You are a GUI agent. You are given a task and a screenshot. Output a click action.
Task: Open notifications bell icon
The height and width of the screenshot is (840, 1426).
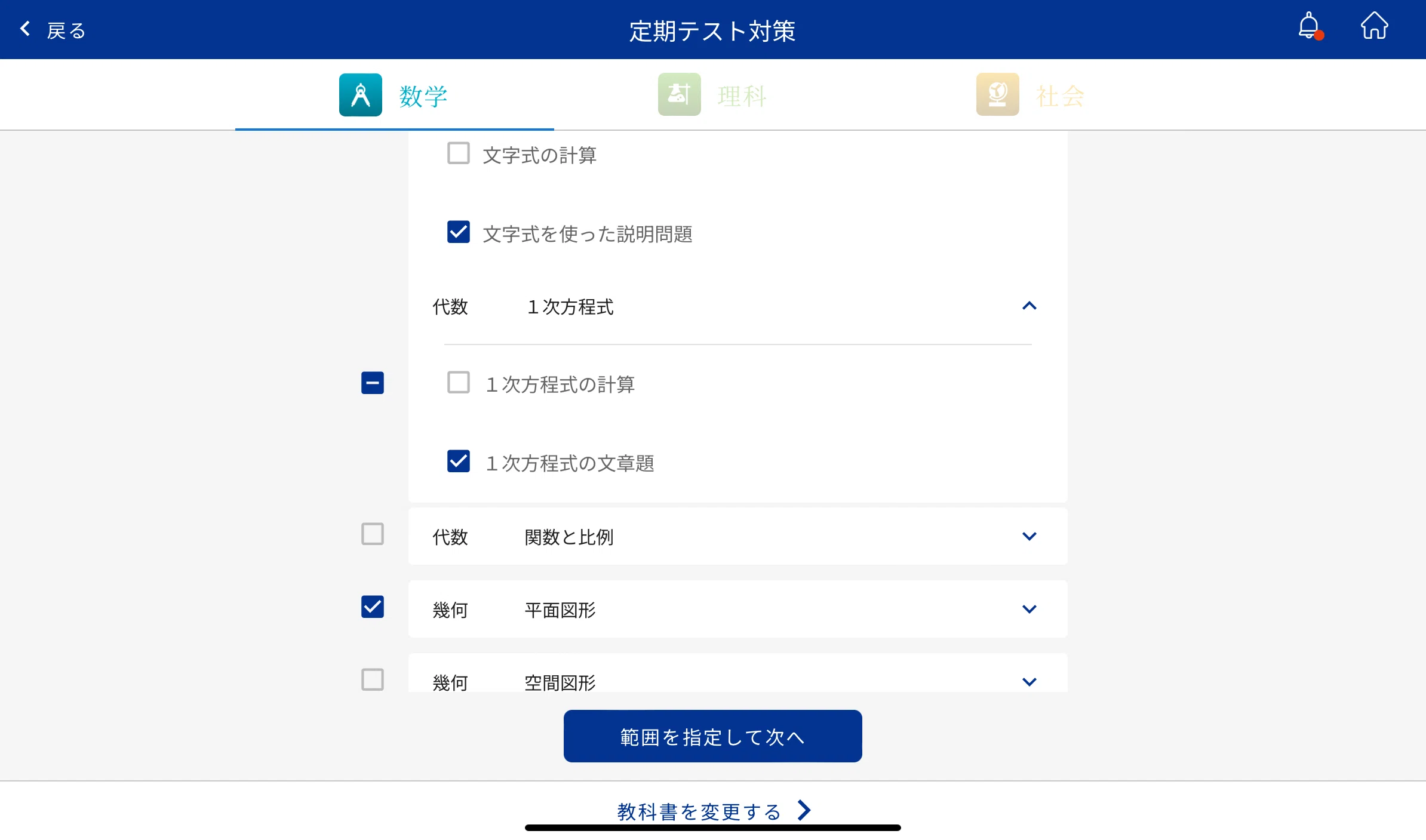[x=1310, y=26]
